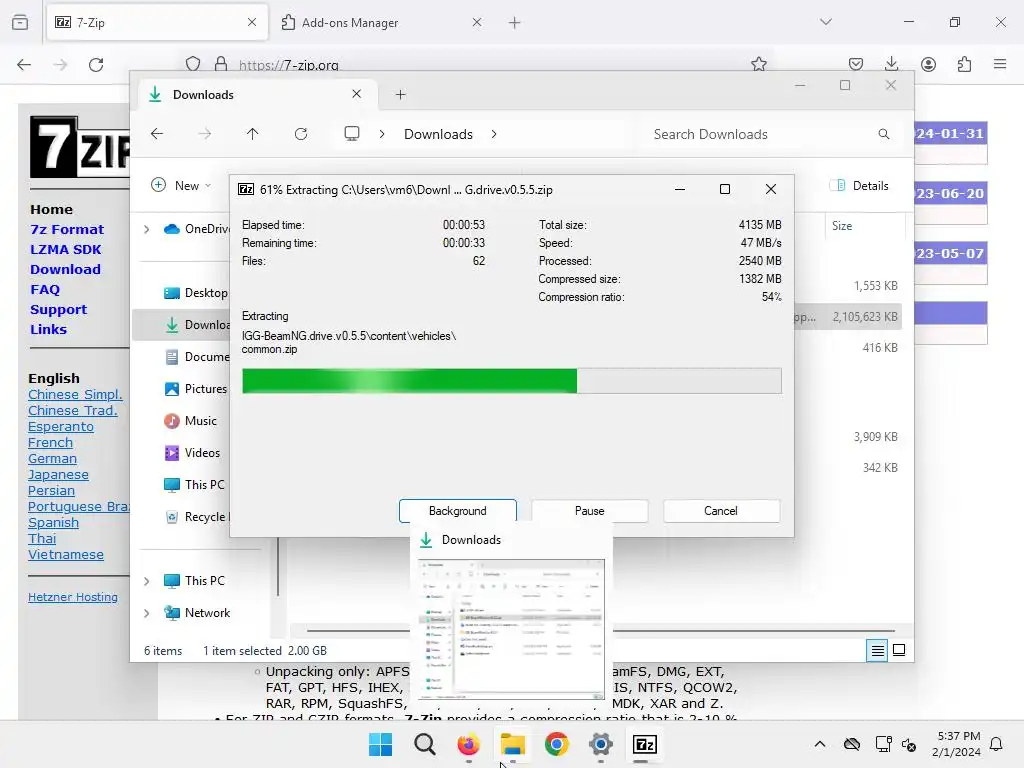
Task: Open the 7z Format link on 7-zip.org
Action: 67,229
